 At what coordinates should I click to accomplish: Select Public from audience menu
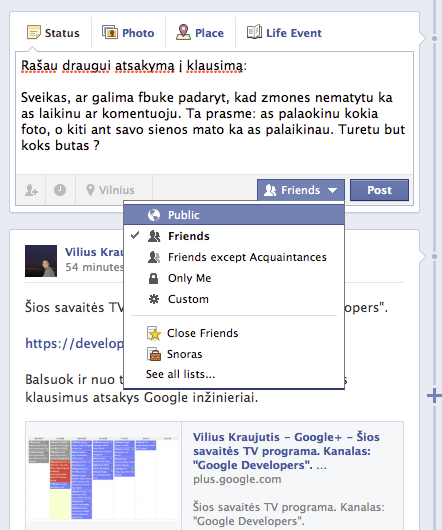point(234,215)
